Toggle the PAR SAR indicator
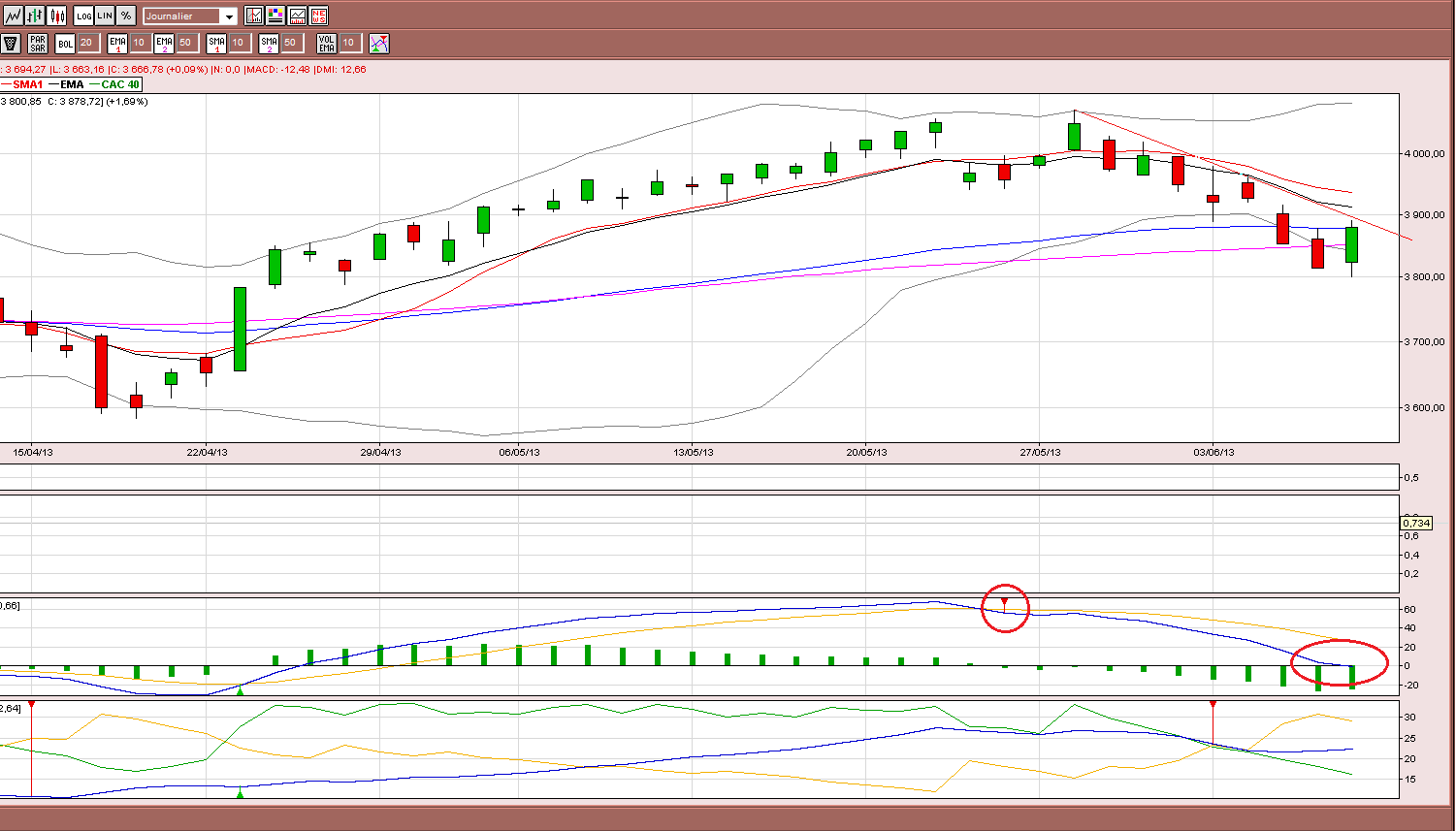 click(x=38, y=43)
